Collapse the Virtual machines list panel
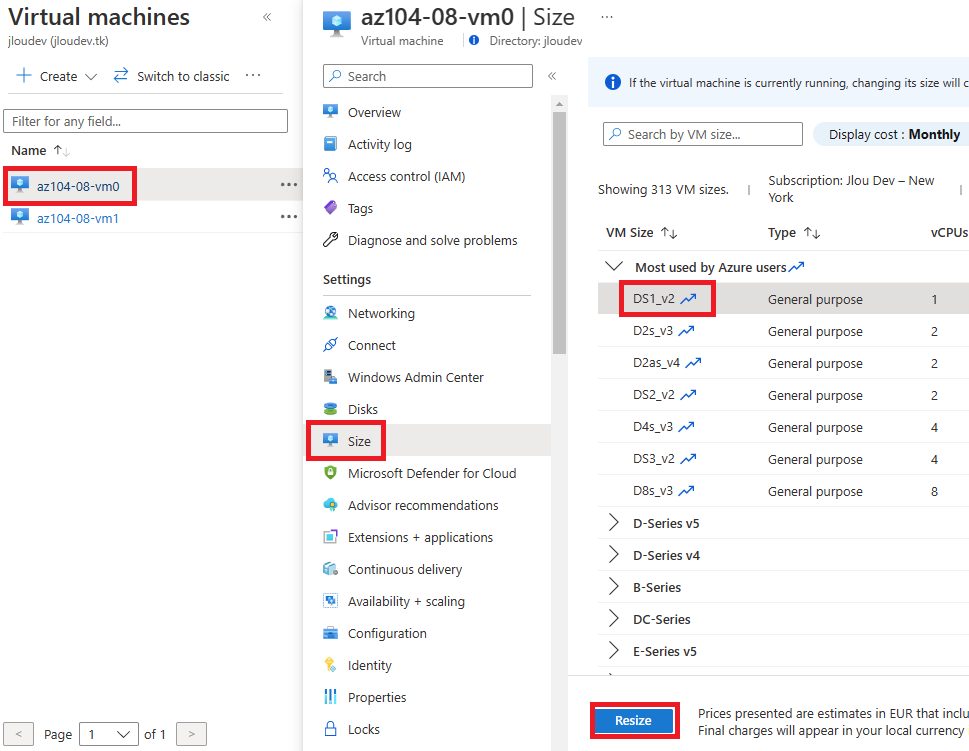 pyautogui.click(x=267, y=17)
